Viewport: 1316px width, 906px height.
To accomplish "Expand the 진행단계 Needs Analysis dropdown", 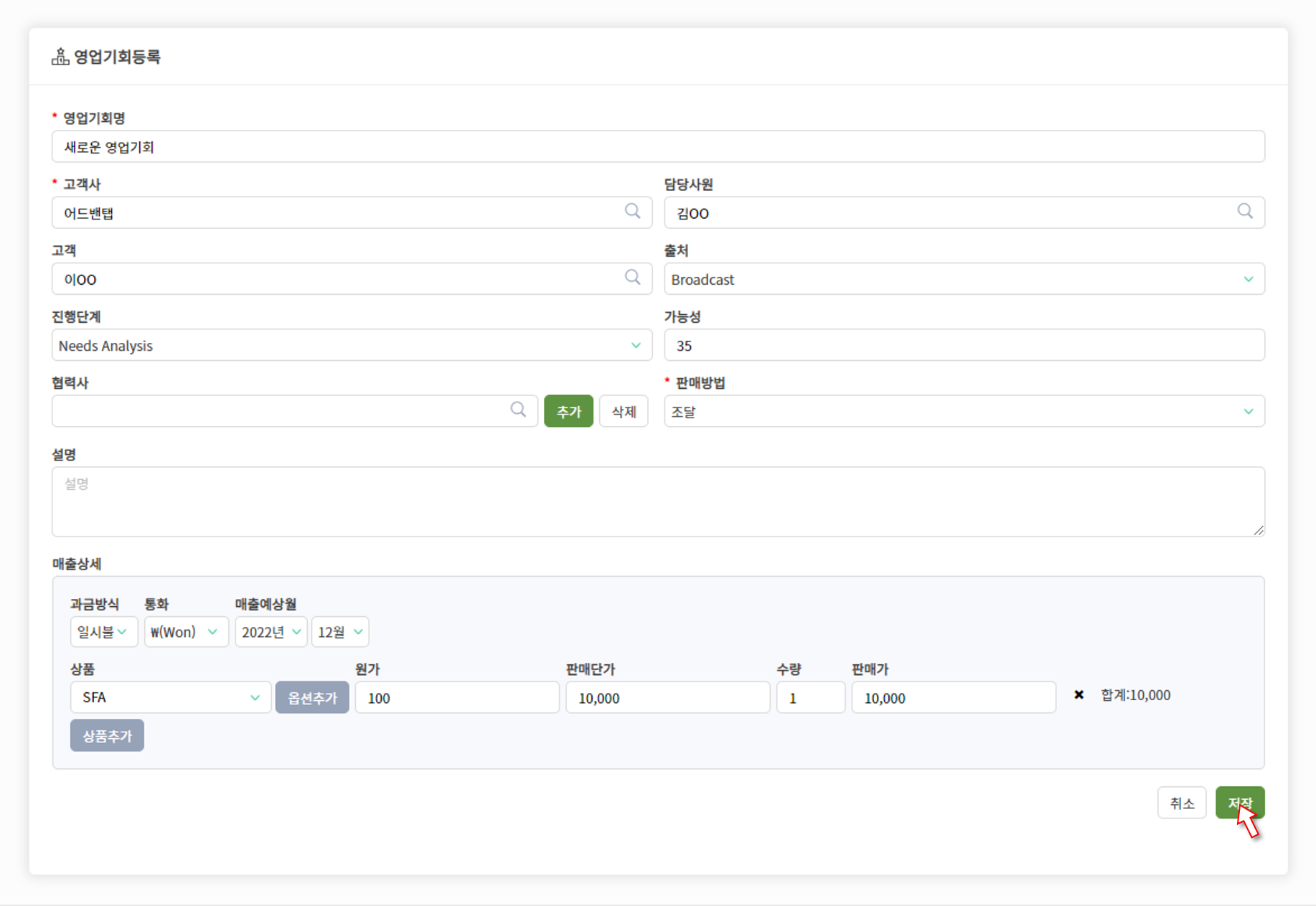I will pos(352,346).
